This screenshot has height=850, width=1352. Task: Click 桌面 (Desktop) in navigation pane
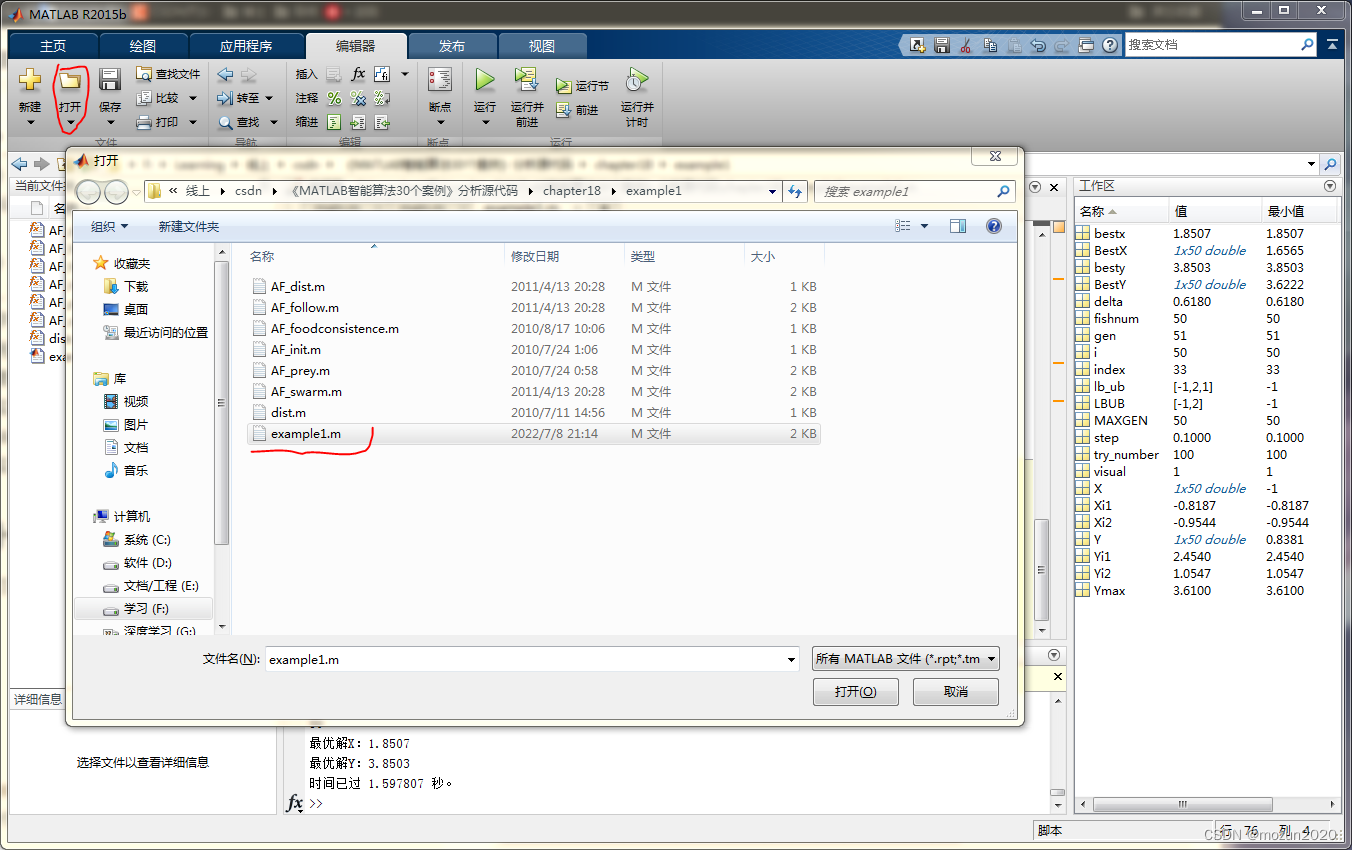[x=128, y=309]
